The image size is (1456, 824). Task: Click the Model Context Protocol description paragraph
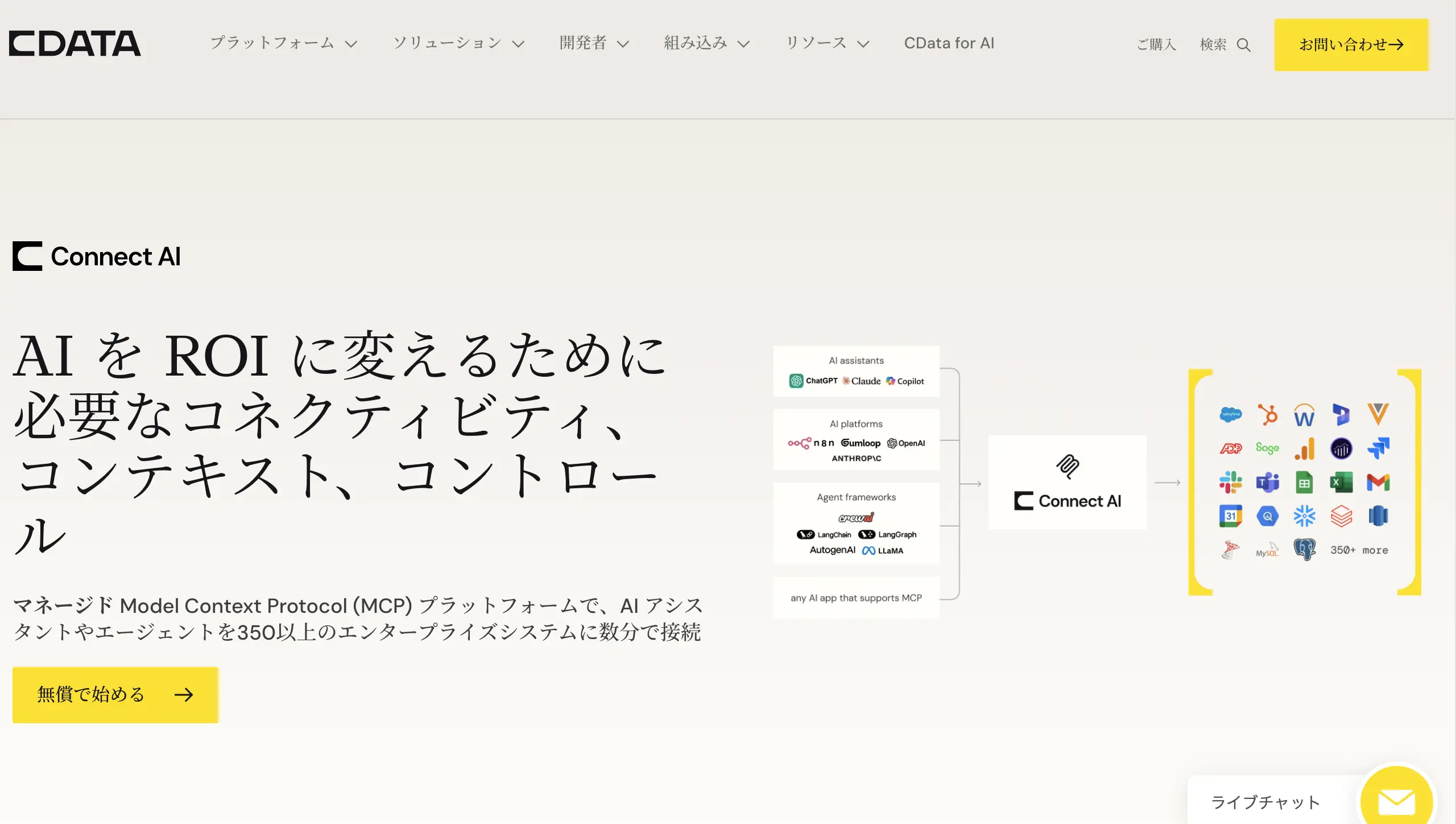pyautogui.click(x=358, y=619)
